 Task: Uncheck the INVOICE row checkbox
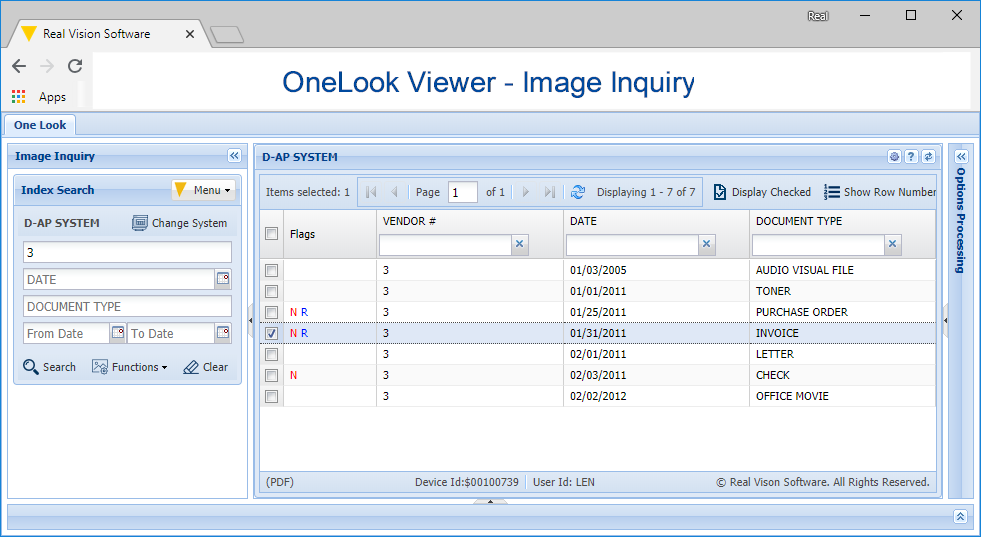click(x=272, y=334)
